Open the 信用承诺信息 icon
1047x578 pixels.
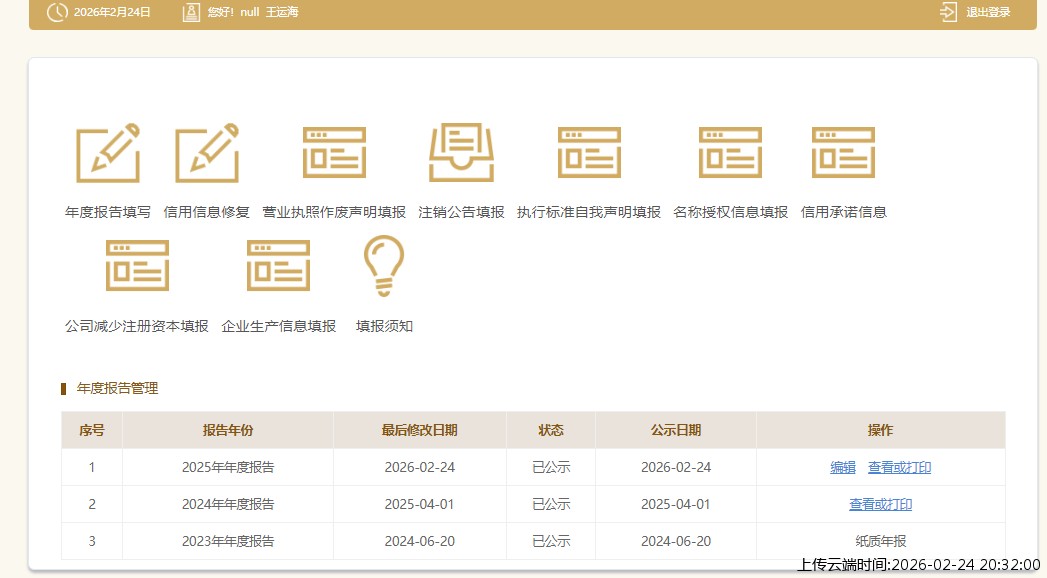[843, 153]
